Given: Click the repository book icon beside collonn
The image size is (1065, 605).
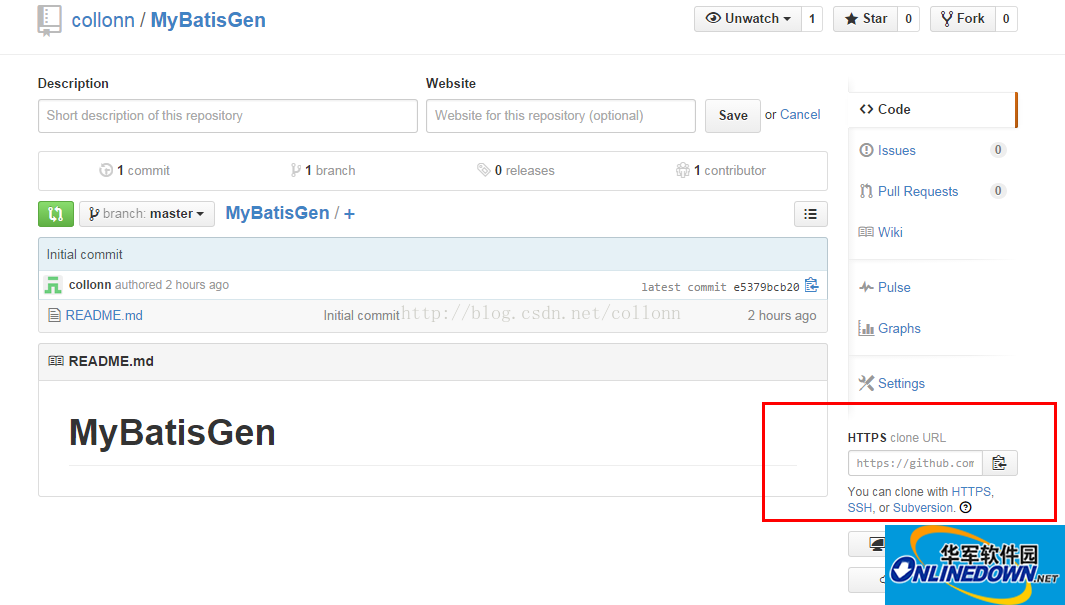Looking at the screenshot, I should 49,20.
